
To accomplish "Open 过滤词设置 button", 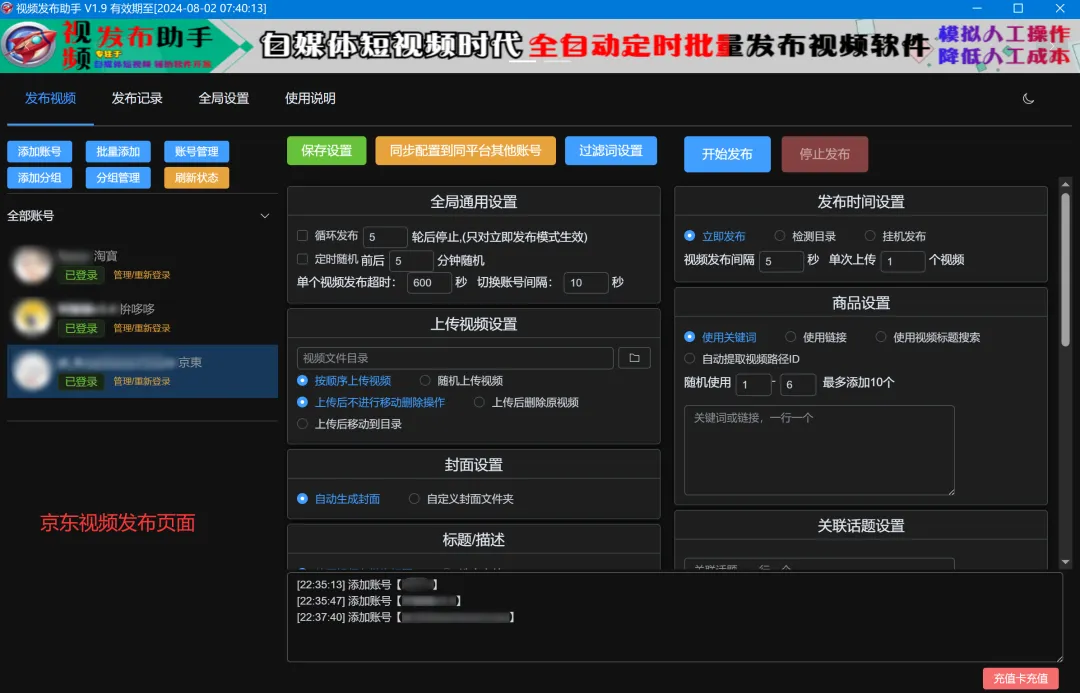I will click(x=611, y=151).
